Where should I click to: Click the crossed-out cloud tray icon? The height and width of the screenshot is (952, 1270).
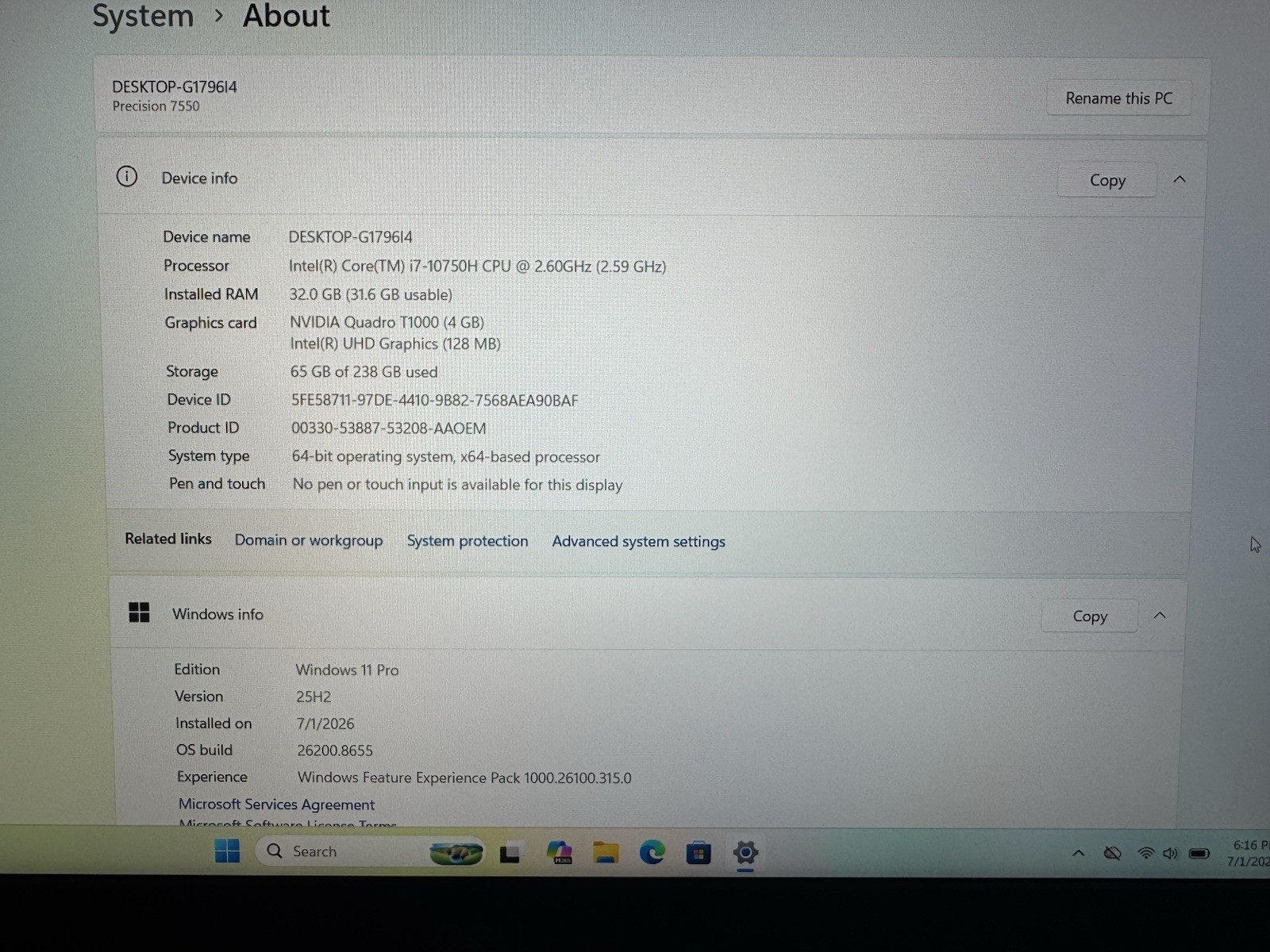tap(1112, 854)
